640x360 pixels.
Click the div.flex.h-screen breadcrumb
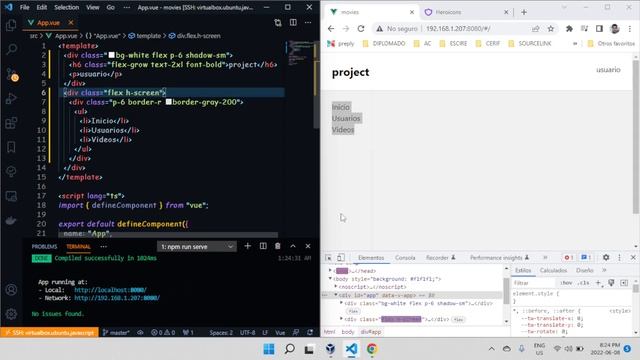pos(195,36)
